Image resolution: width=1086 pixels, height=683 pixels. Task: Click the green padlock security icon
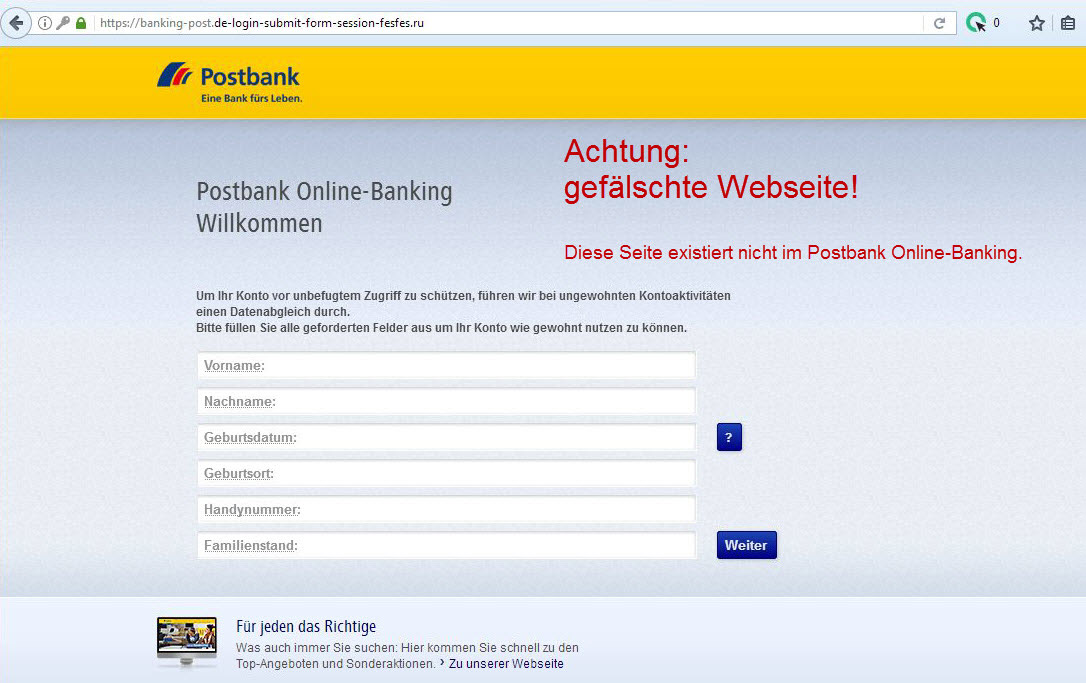point(81,23)
